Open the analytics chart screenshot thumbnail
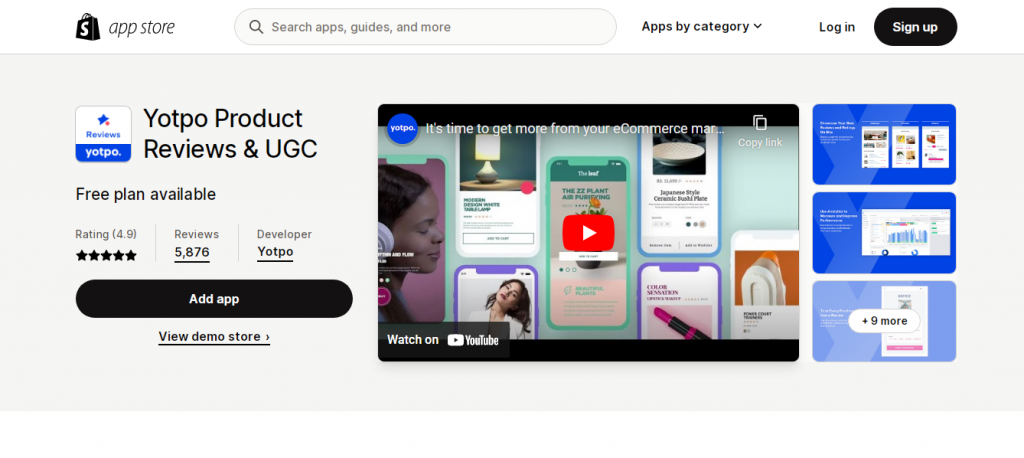The image size is (1024, 458). [884, 233]
